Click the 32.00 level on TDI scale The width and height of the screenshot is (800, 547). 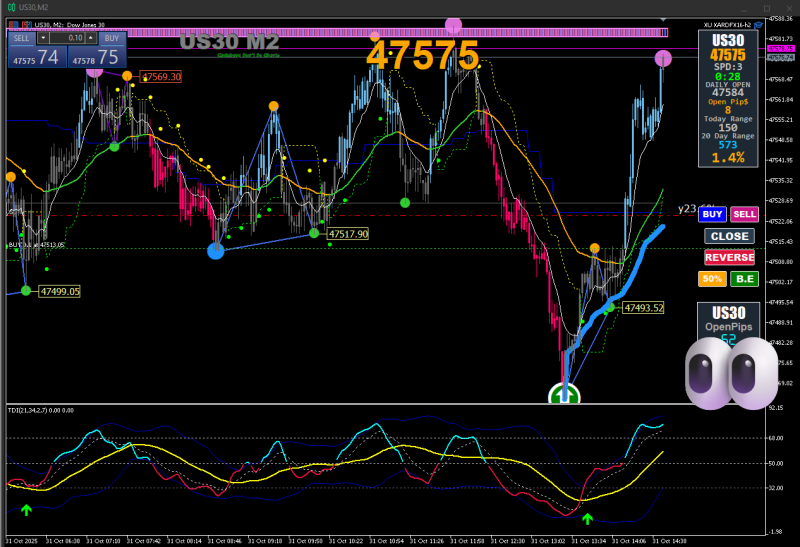pyautogui.click(x=776, y=488)
